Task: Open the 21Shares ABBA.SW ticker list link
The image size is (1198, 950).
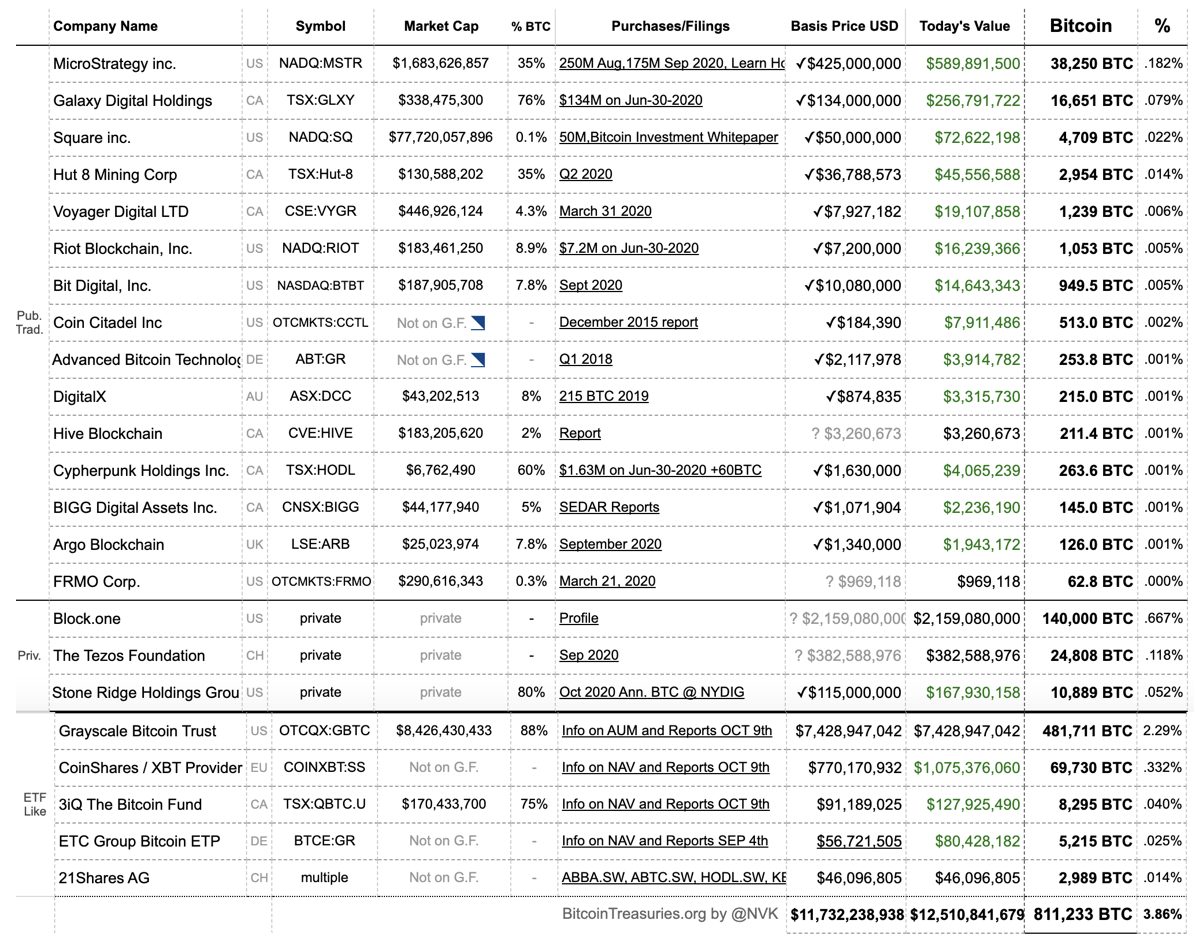Action: click(x=673, y=878)
